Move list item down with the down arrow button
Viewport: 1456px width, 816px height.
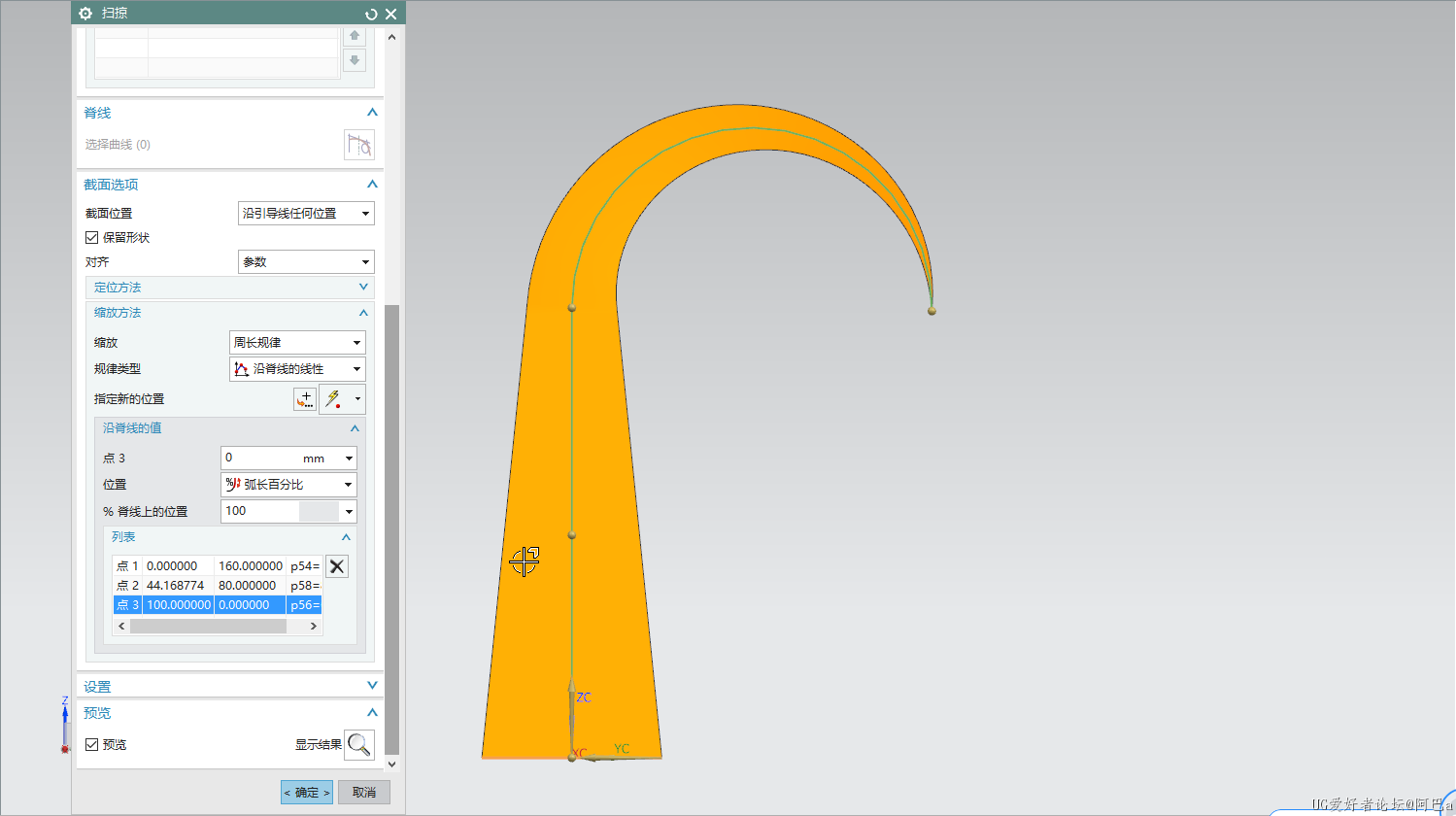(x=355, y=60)
